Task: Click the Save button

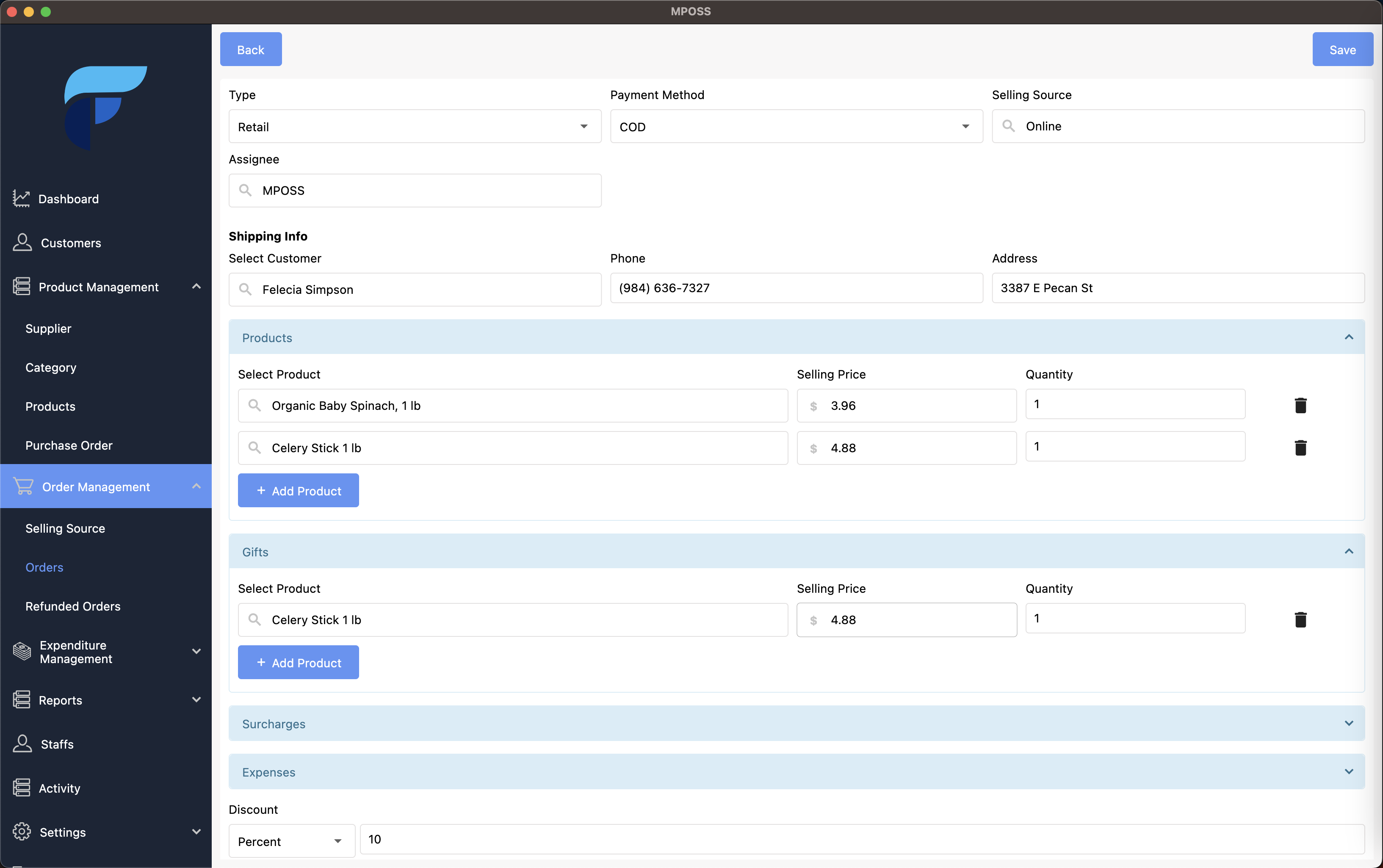Action: (x=1342, y=50)
